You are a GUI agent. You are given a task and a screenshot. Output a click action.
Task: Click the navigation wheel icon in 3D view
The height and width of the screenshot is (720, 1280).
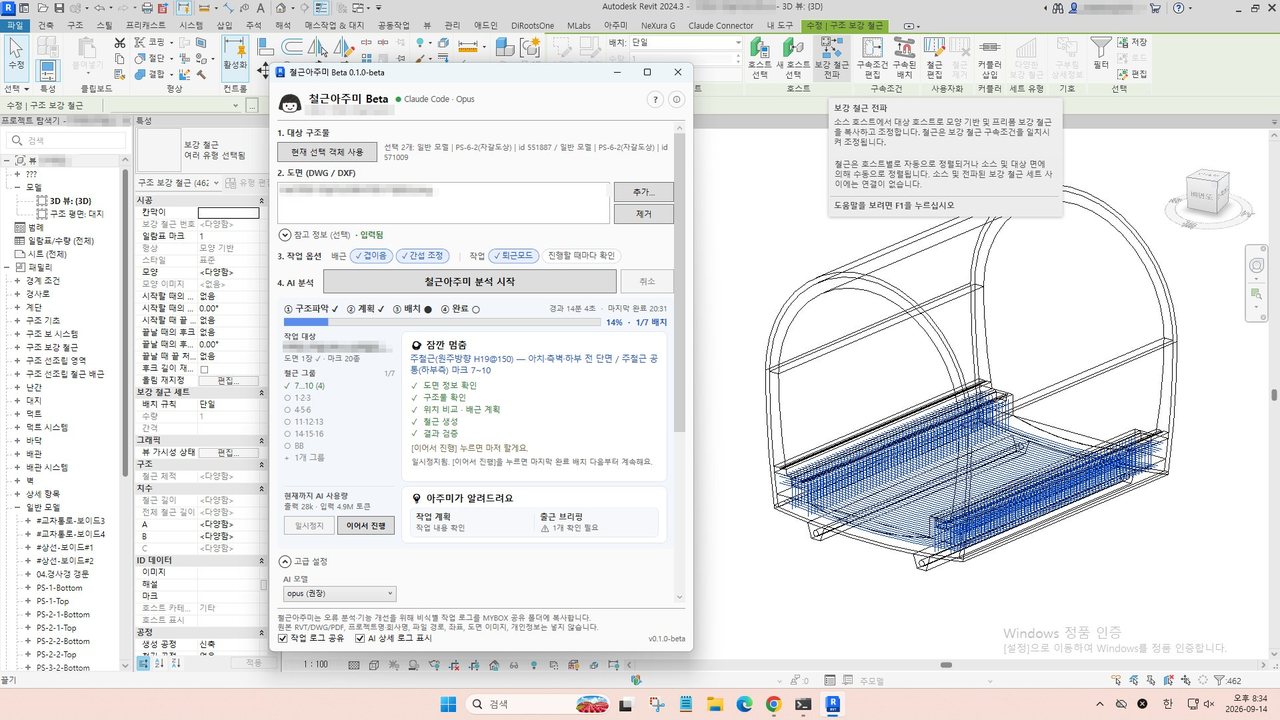click(1257, 265)
